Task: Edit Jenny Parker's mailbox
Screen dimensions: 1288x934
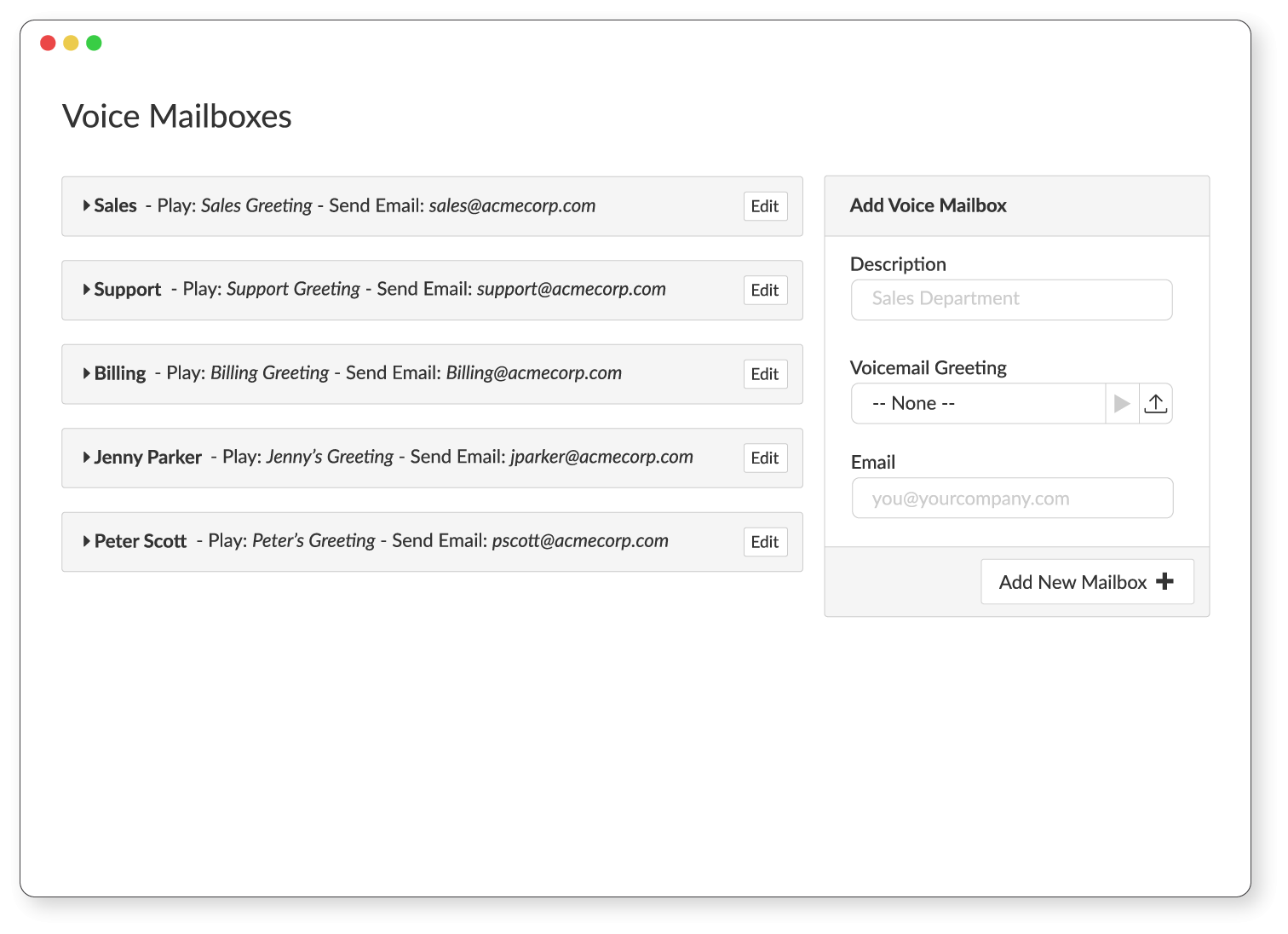Action: (764, 458)
